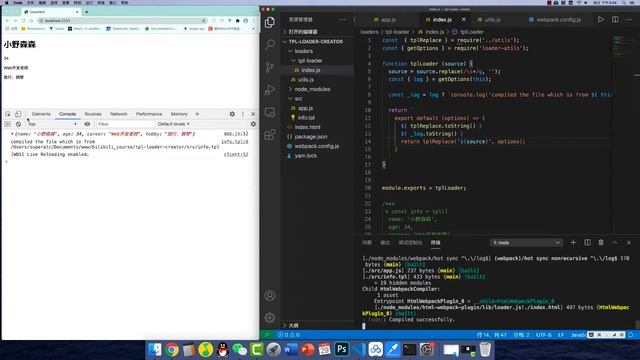Image resolution: width=640 pixels, height=360 pixels.
Task: Toggle device toolbar in DevTools
Action: tap(18, 114)
